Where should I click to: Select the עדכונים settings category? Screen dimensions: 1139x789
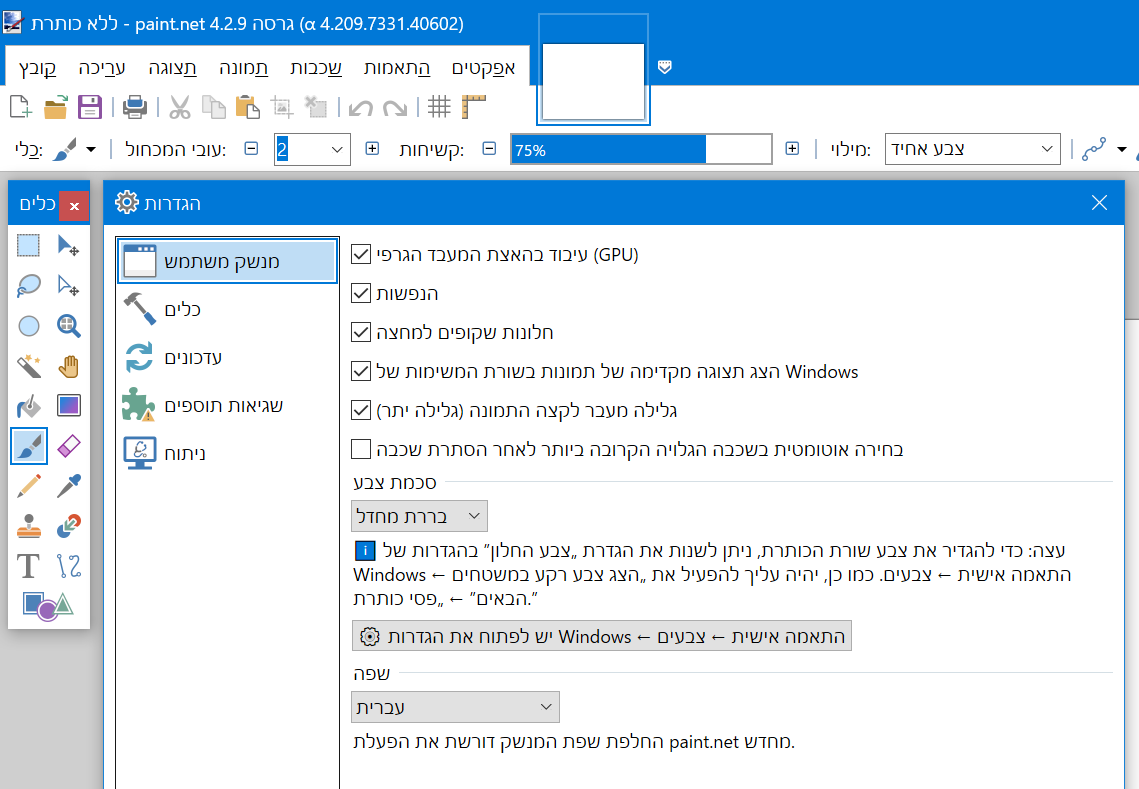click(227, 357)
